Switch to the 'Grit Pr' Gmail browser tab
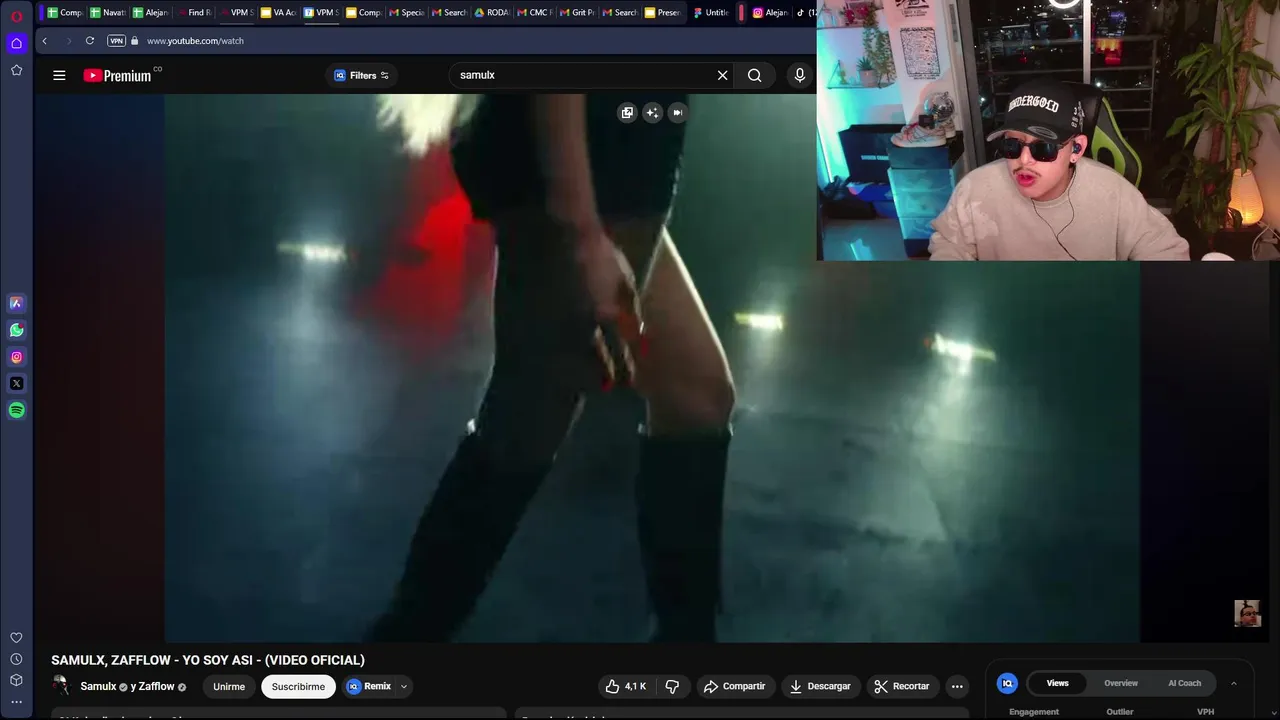 (578, 13)
